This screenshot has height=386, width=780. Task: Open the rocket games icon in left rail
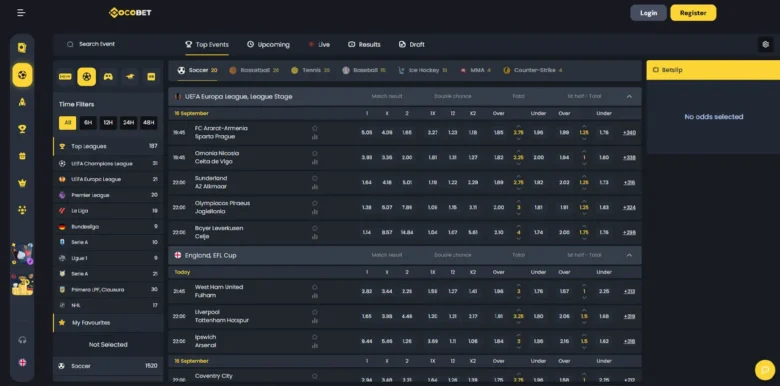[x=22, y=102]
